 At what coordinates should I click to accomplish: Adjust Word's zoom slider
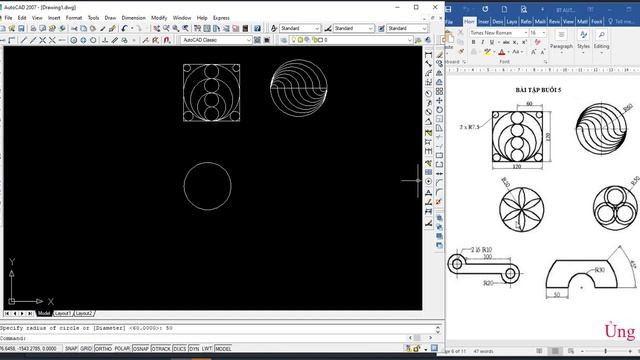click(x=605, y=351)
